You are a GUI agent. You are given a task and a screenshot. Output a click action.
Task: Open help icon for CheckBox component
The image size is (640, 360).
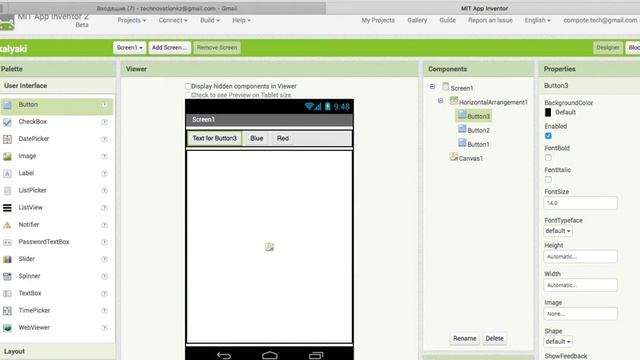pos(104,122)
